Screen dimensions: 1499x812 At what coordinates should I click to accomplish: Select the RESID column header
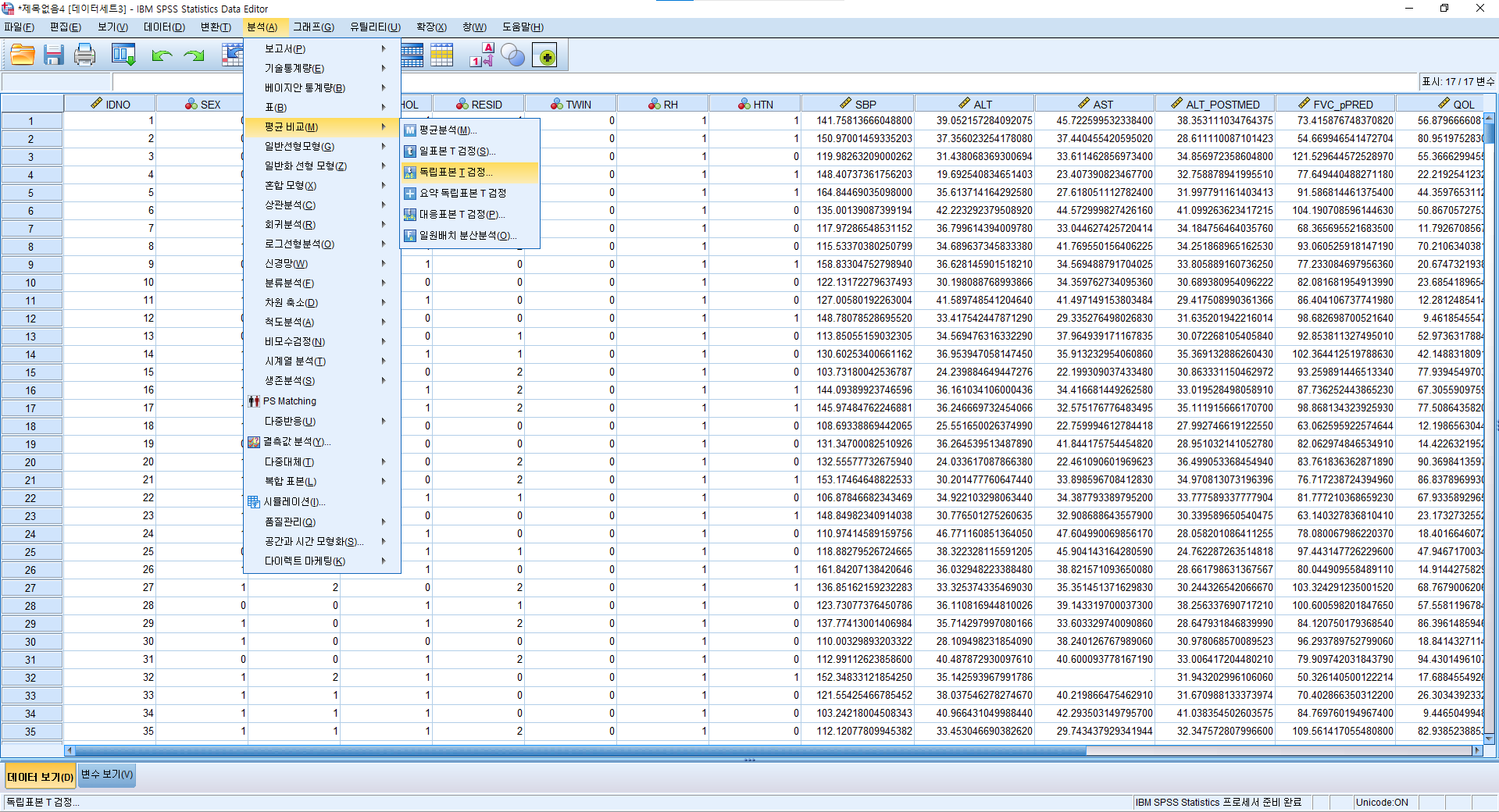[x=479, y=104]
